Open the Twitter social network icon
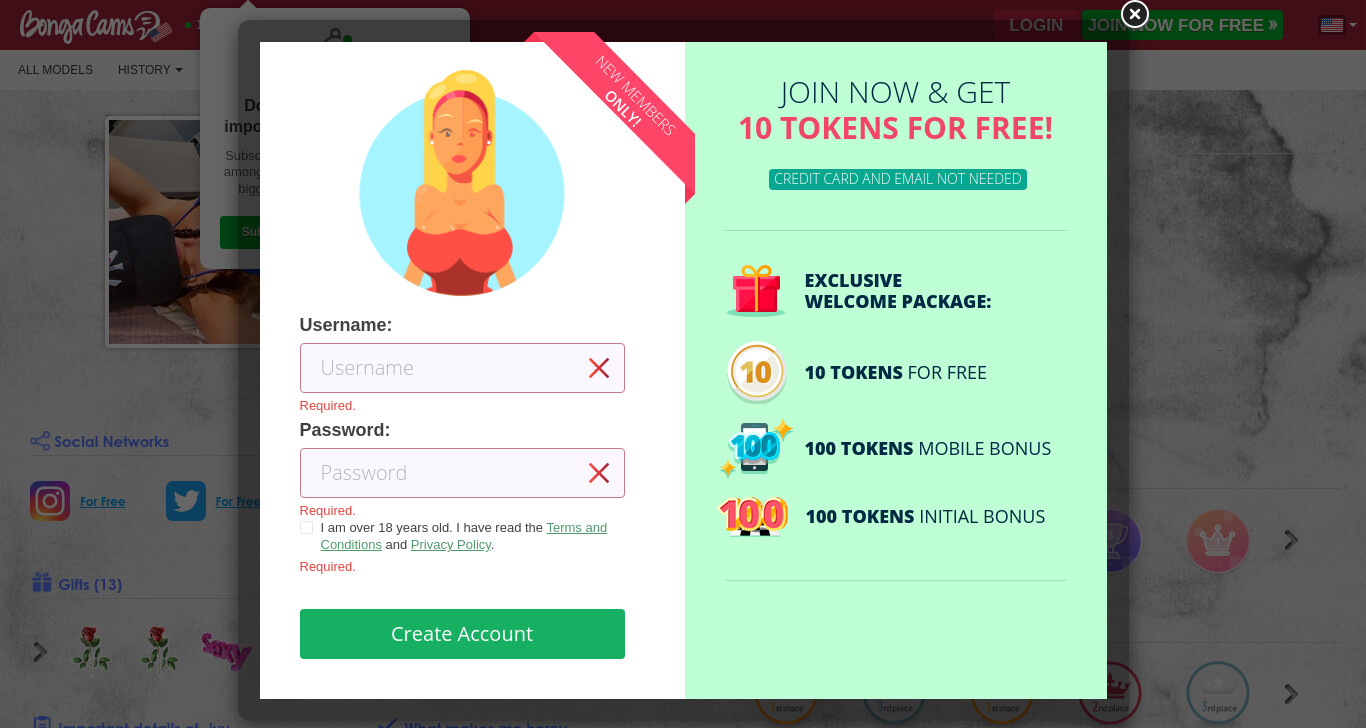Screen dimensions: 1366x728 pos(186,501)
